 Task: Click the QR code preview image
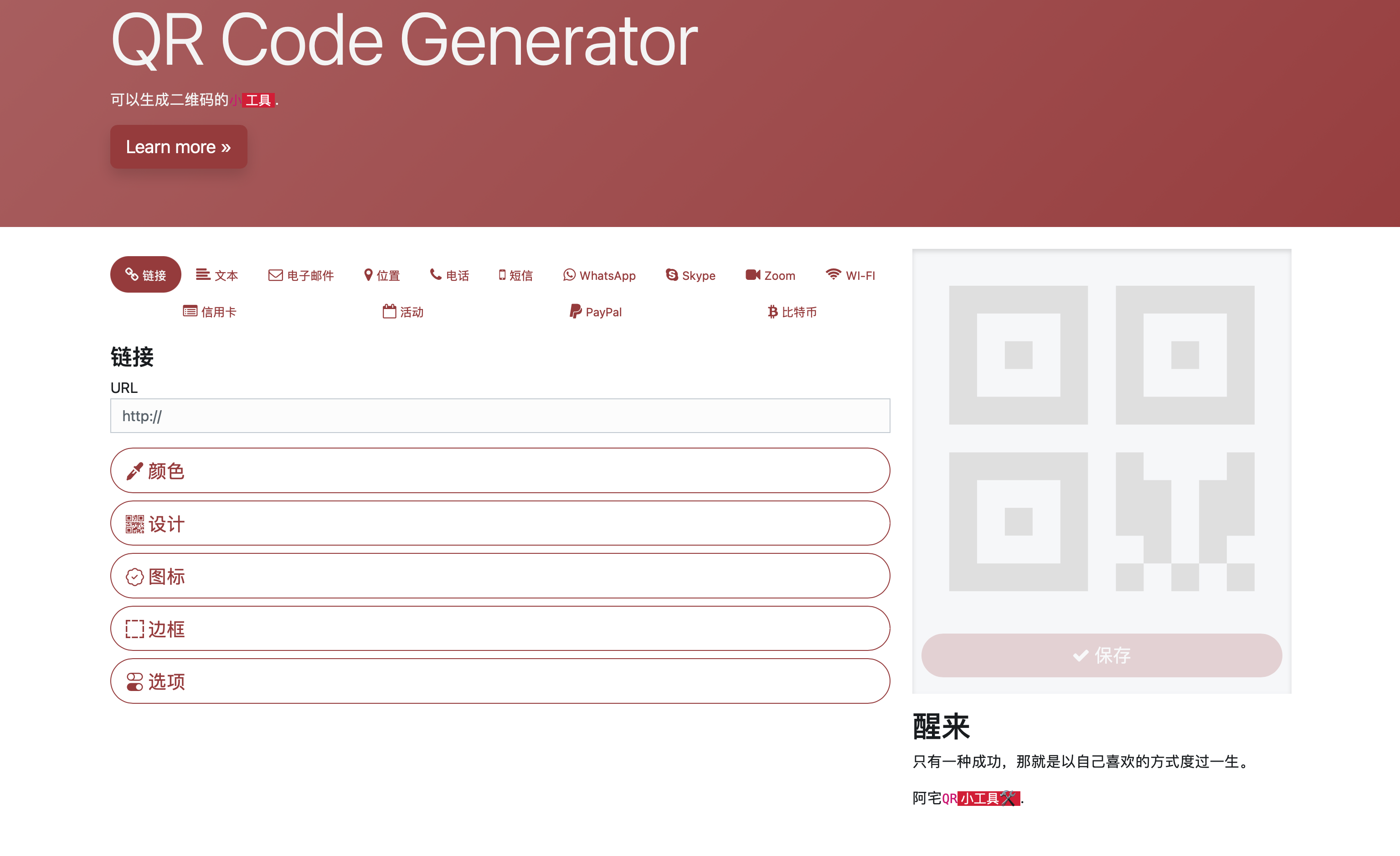(x=1101, y=438)
